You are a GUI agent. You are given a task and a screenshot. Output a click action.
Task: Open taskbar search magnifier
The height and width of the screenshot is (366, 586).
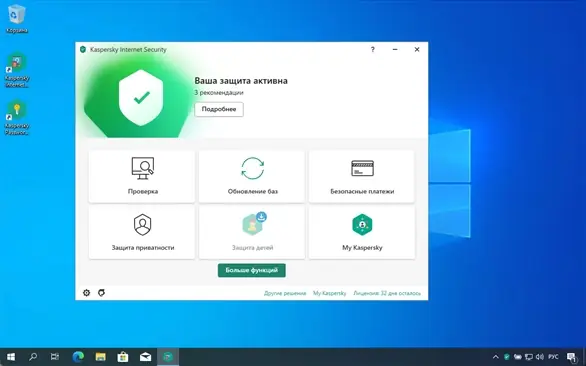[x=33, y=357]
